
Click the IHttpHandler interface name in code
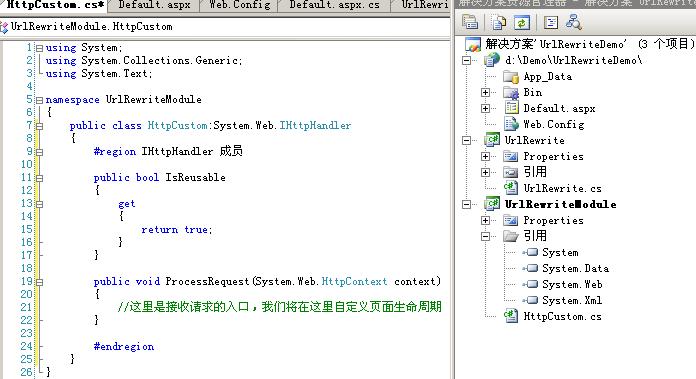pos(315,126)
